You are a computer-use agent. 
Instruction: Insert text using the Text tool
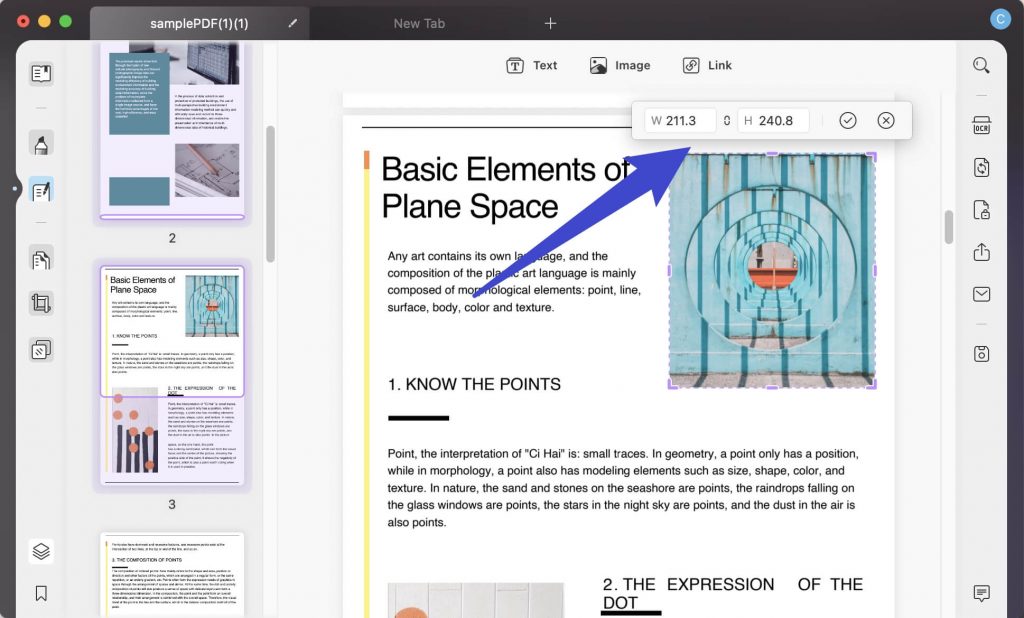tap(532, 64)
